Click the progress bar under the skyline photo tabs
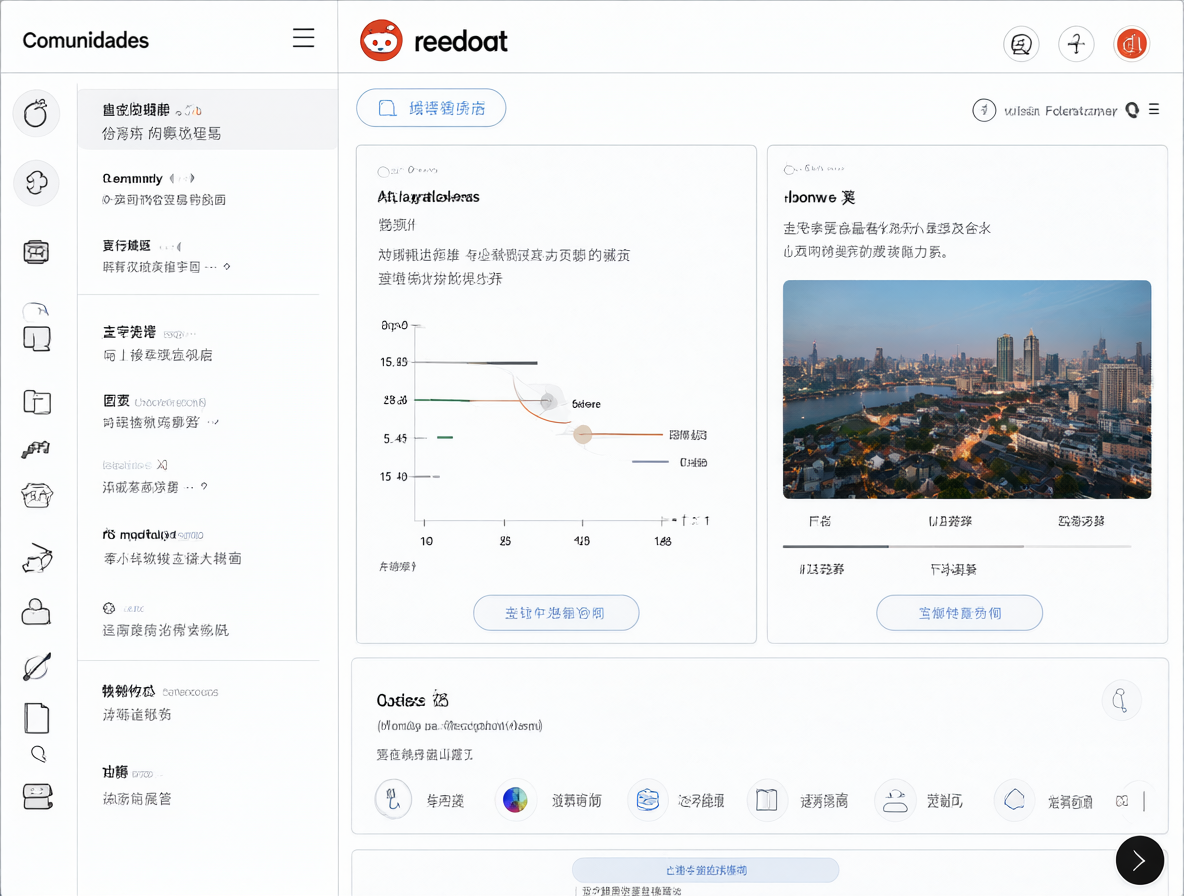This screenshot has height=896, width=1184. pyautogui.click(x=957, y=546)
